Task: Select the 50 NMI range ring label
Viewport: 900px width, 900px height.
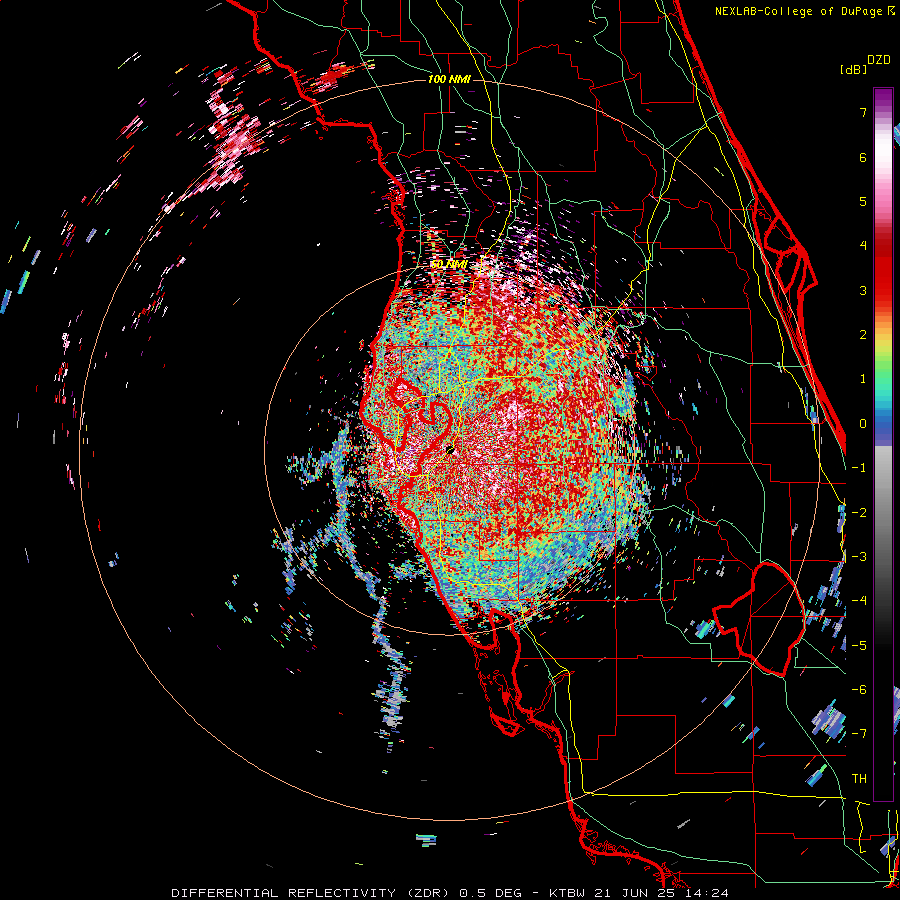Action: [x=449, y=264]
